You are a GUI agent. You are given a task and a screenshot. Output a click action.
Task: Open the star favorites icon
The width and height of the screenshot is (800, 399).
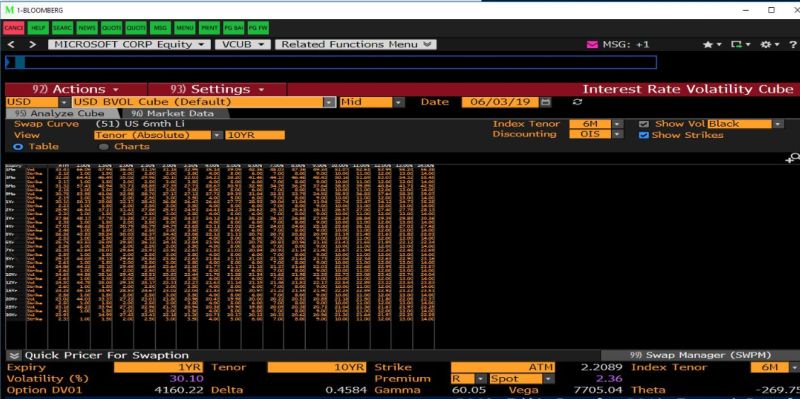tap(708, 45)
